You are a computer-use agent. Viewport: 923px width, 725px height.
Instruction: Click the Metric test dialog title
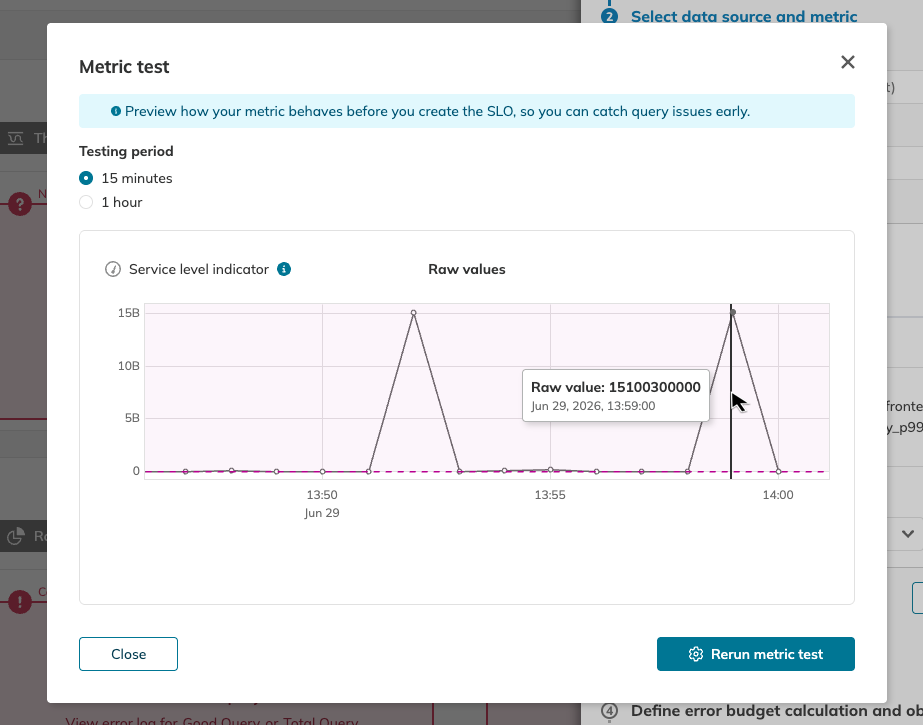(124, 66)
